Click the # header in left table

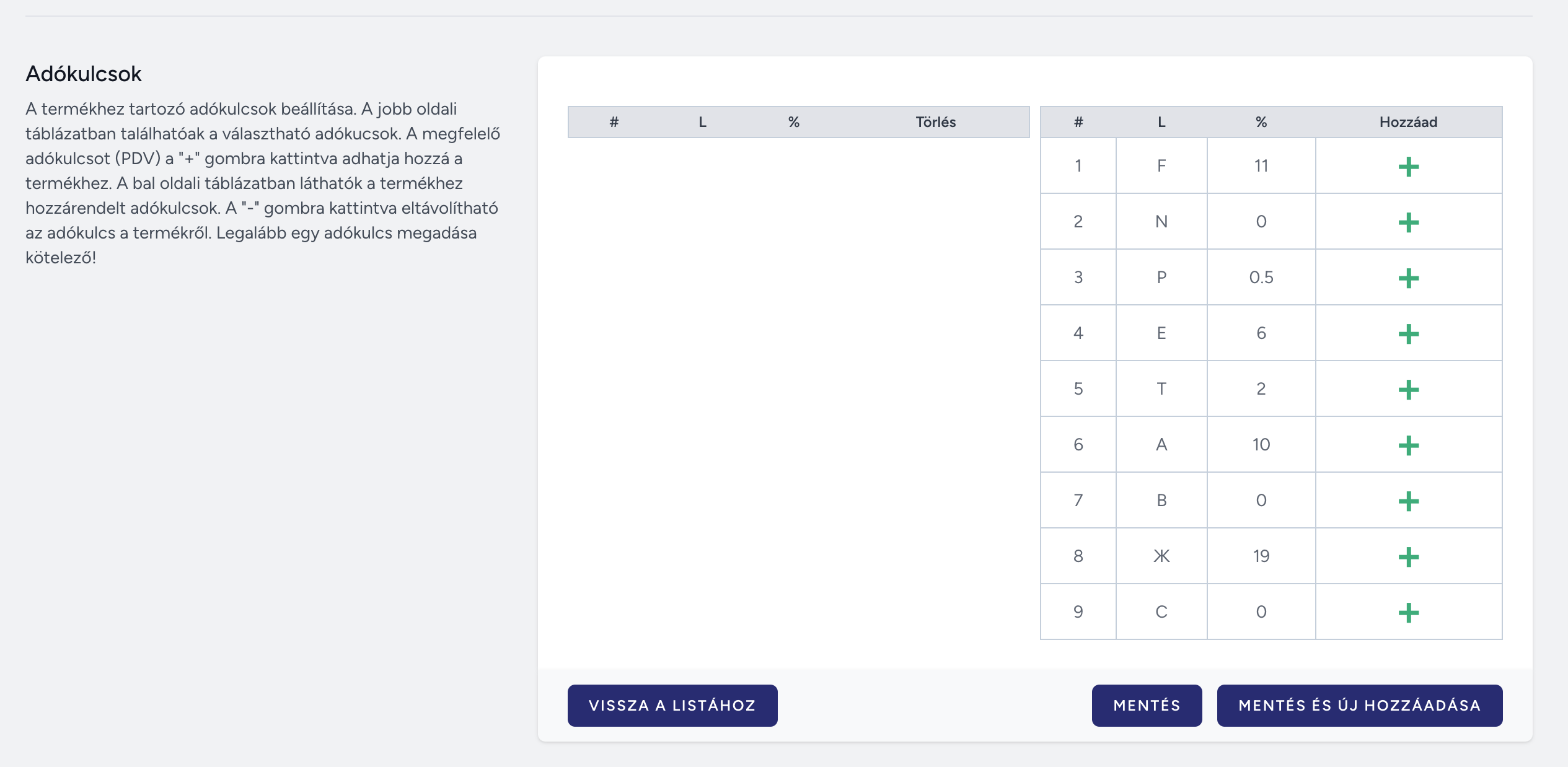tap(614, 122)
